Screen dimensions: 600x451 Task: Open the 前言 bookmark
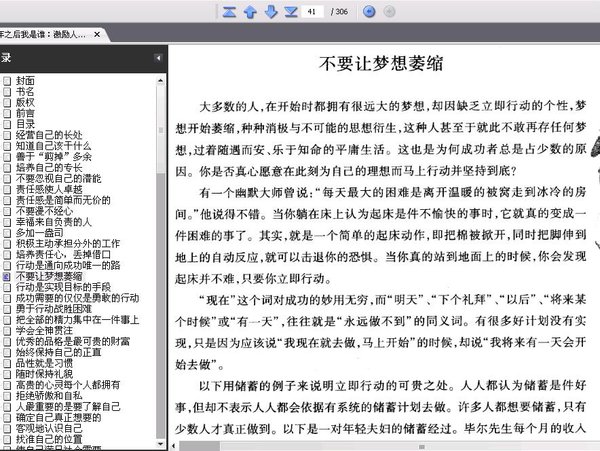[x=25, y=113]
